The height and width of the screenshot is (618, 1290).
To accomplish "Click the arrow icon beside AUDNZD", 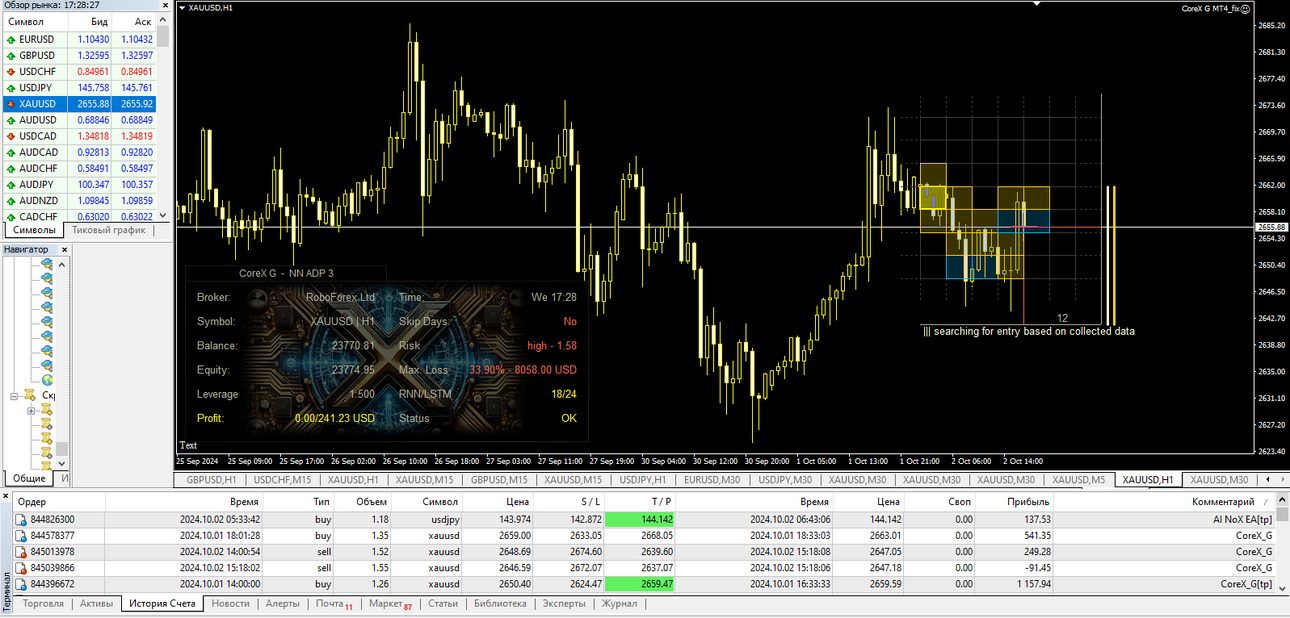I will (x=10, y=201).
